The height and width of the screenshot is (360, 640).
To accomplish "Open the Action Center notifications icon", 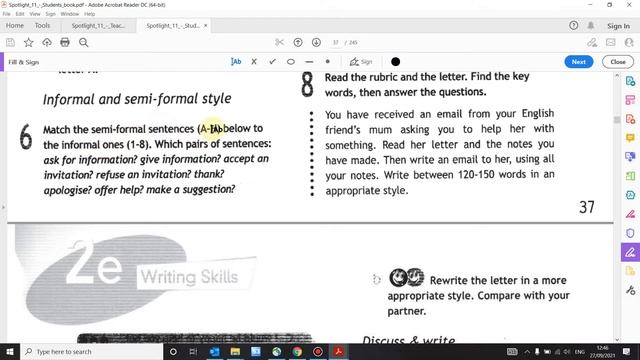I will tap(627, 351).
